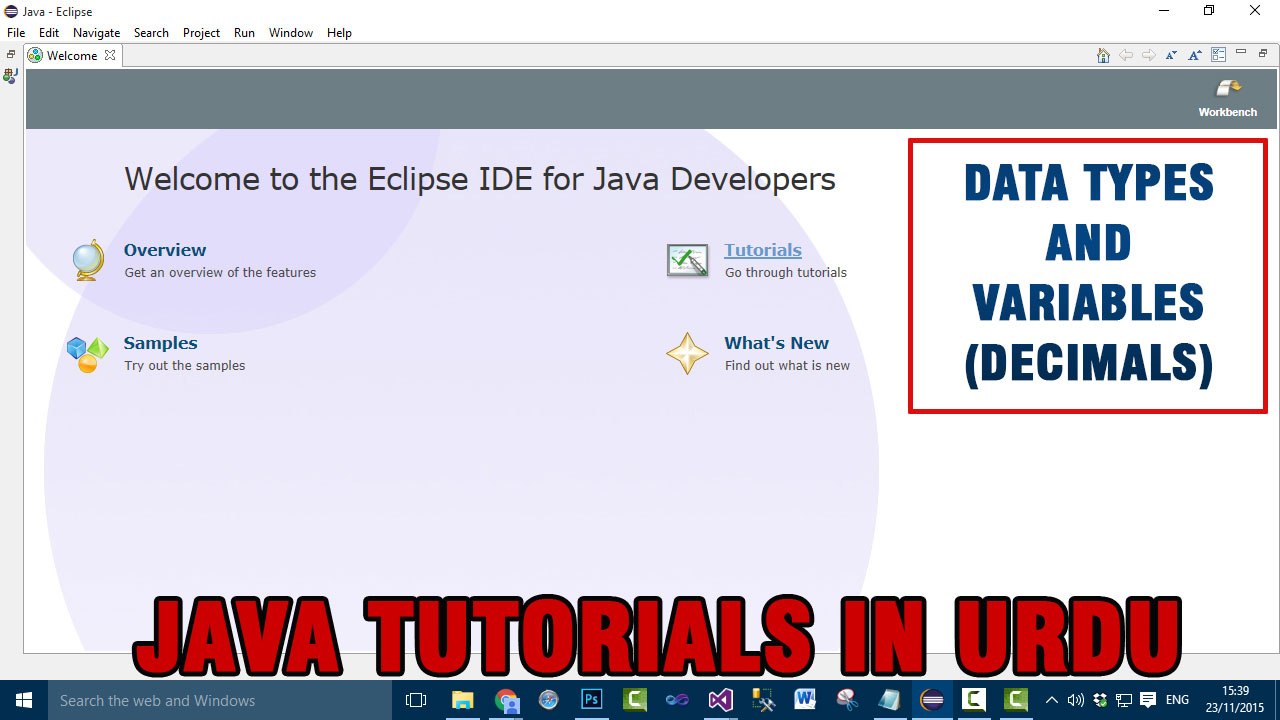Click the Task View taskbar icon
This screenshot has height=720, width=1280.
416,700
